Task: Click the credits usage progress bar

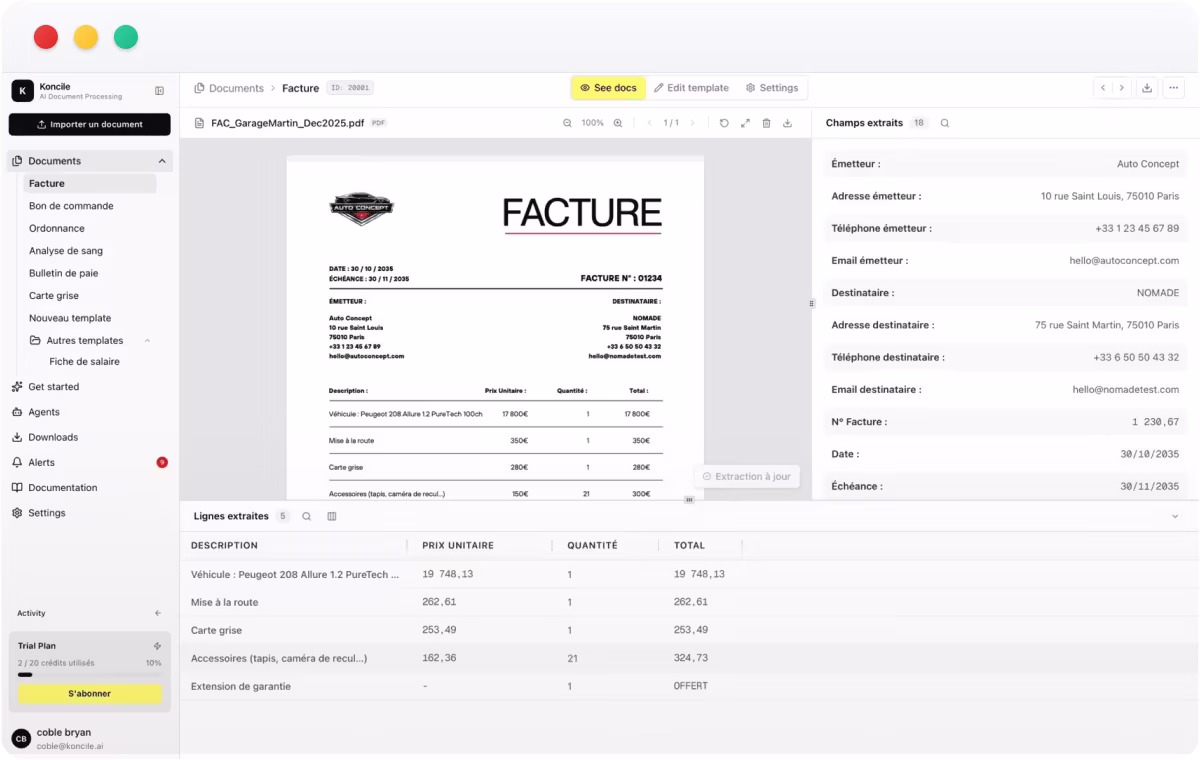Action: coord(90,675)
